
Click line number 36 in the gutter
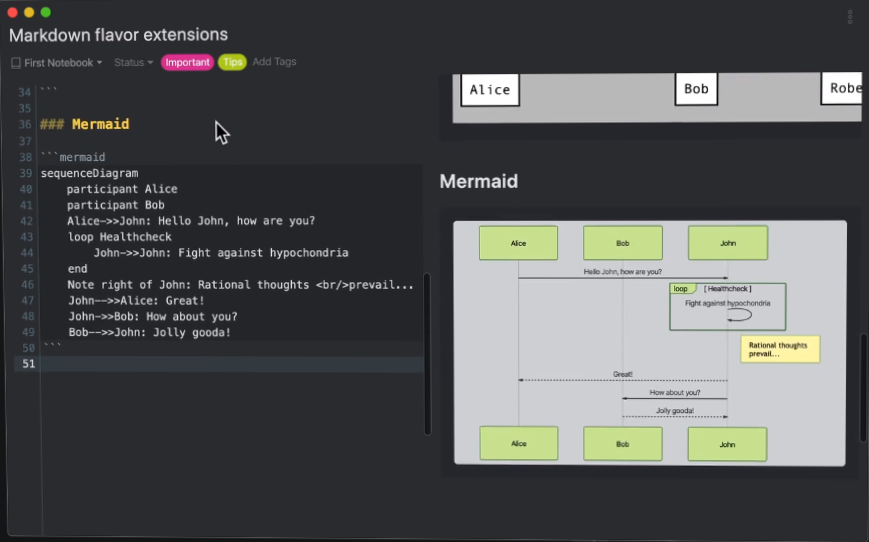click(x=24, y=125)
